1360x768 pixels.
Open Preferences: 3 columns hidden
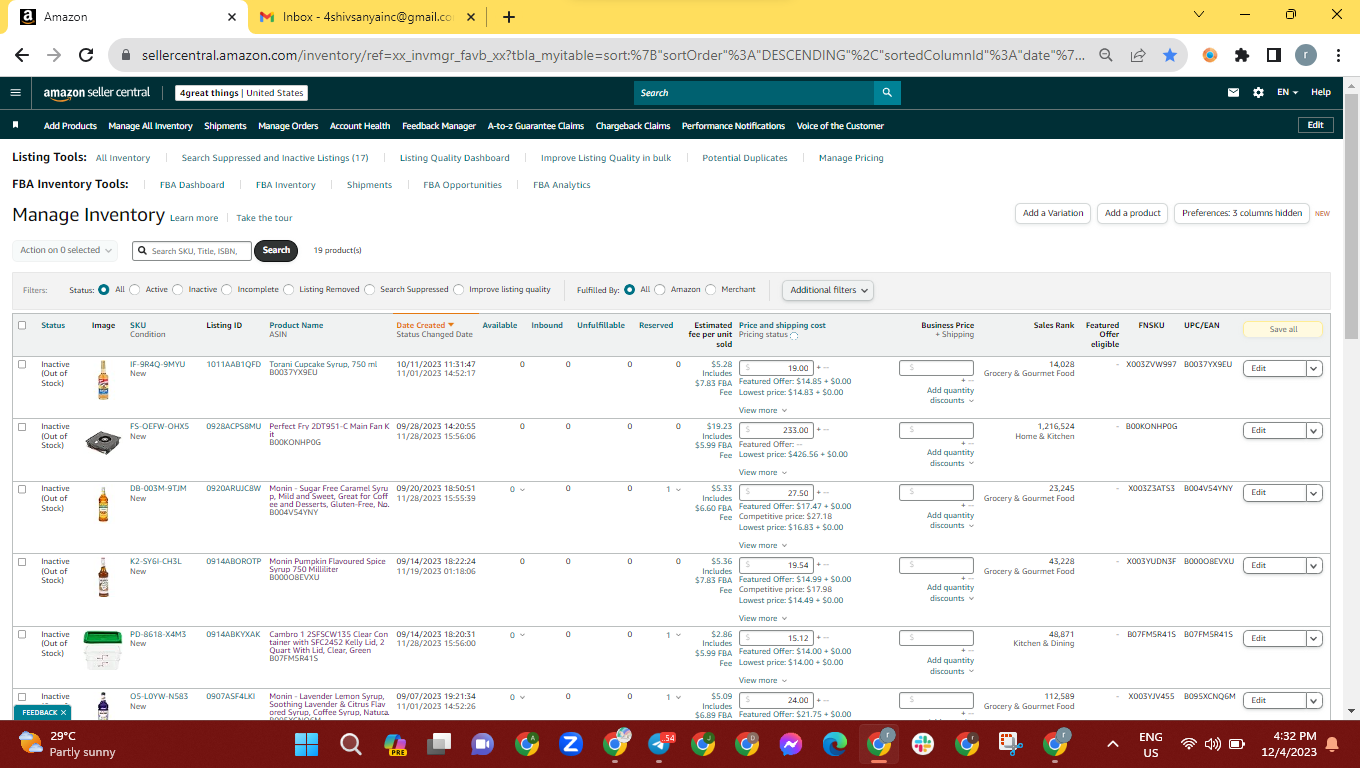point(1242,213)
